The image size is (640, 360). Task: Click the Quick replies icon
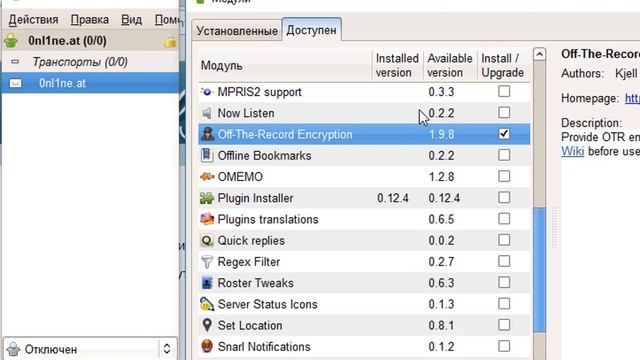pos(207,240)
